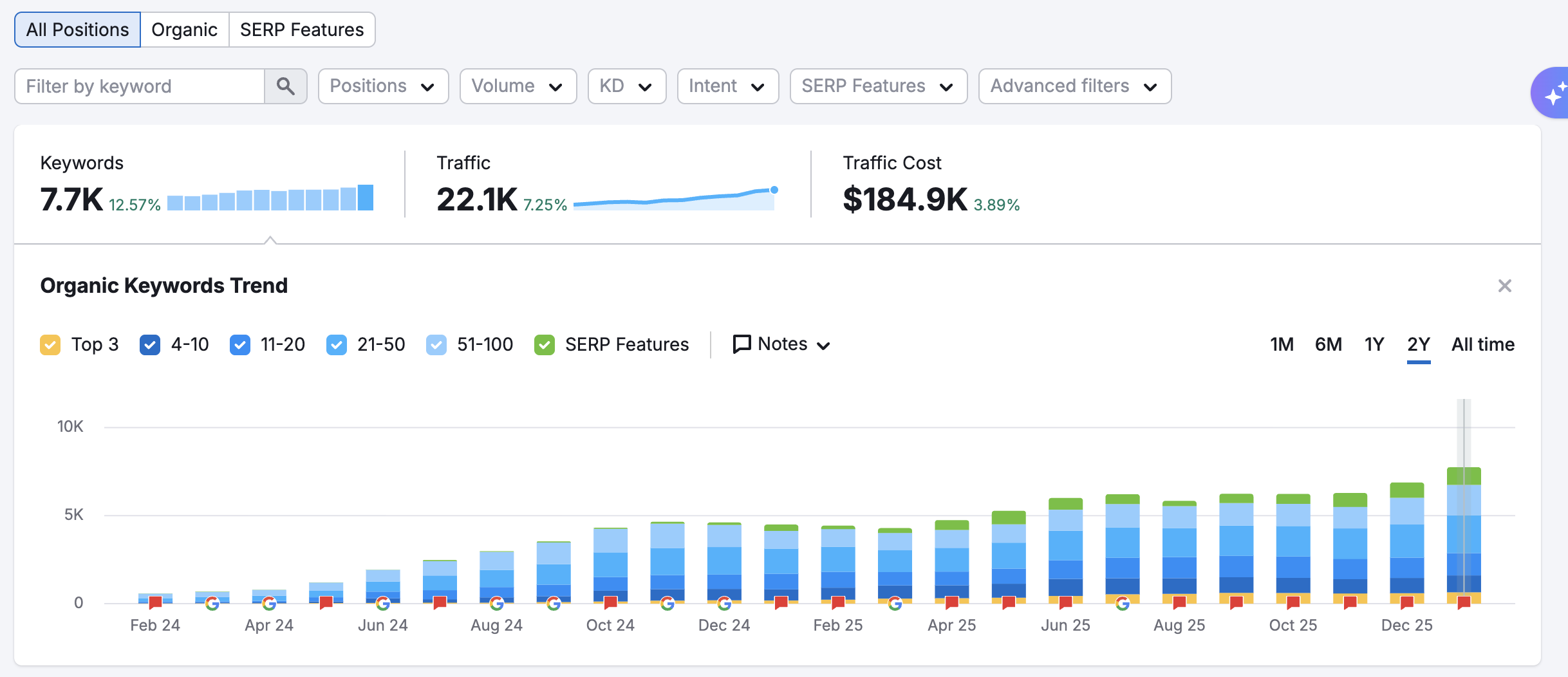Viewport: 1568px width, 677px height.
Task: Disable the Top 3 positions checkbox
Action: click(50, 344)
